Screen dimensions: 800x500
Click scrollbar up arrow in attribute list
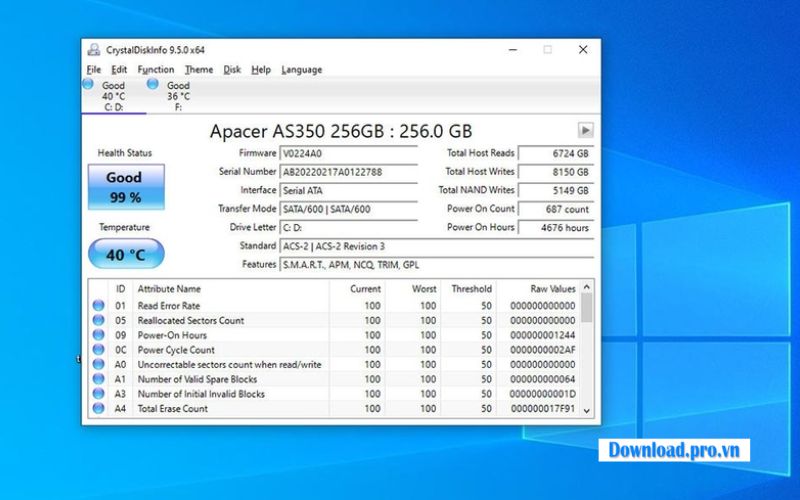[x=586, y=289]
